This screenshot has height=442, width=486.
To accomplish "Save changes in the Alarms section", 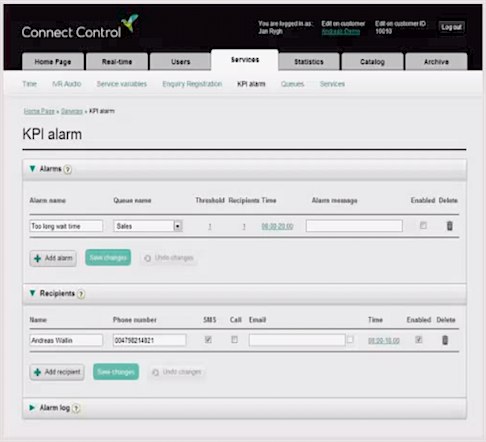I will tap(108, 258).
